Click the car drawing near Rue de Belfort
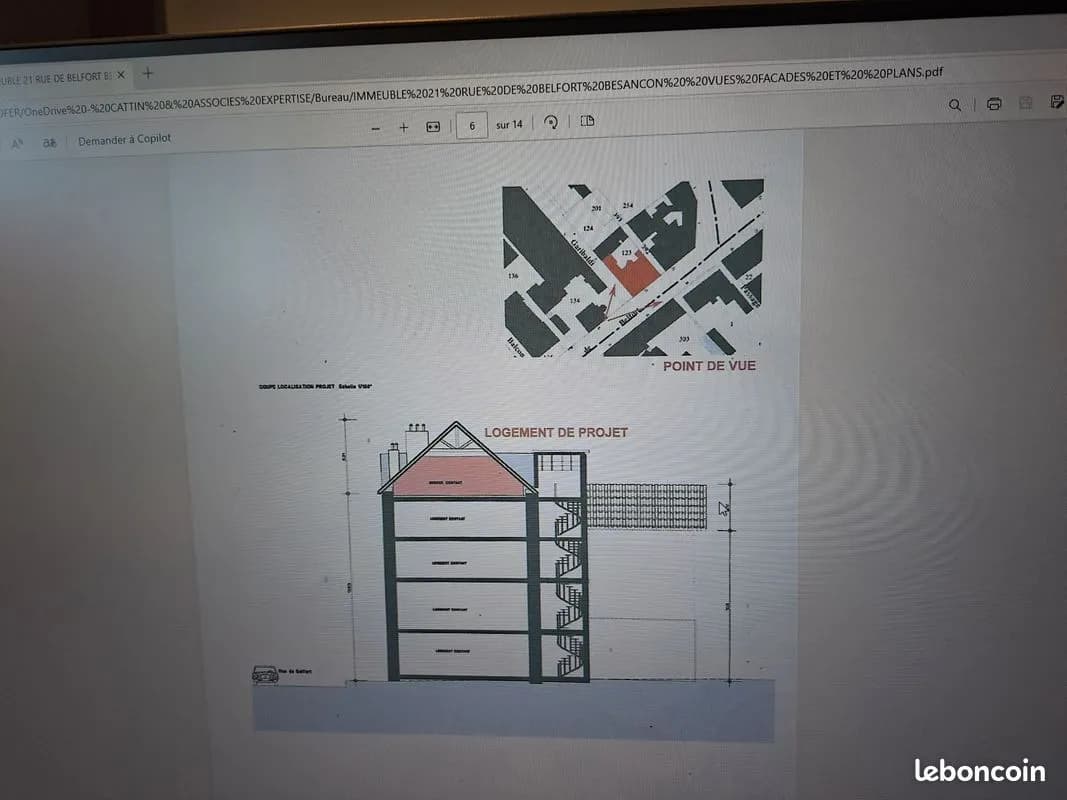Viewport: 1067px width, 800px height. pyautogui.click(x=265, y=674)
